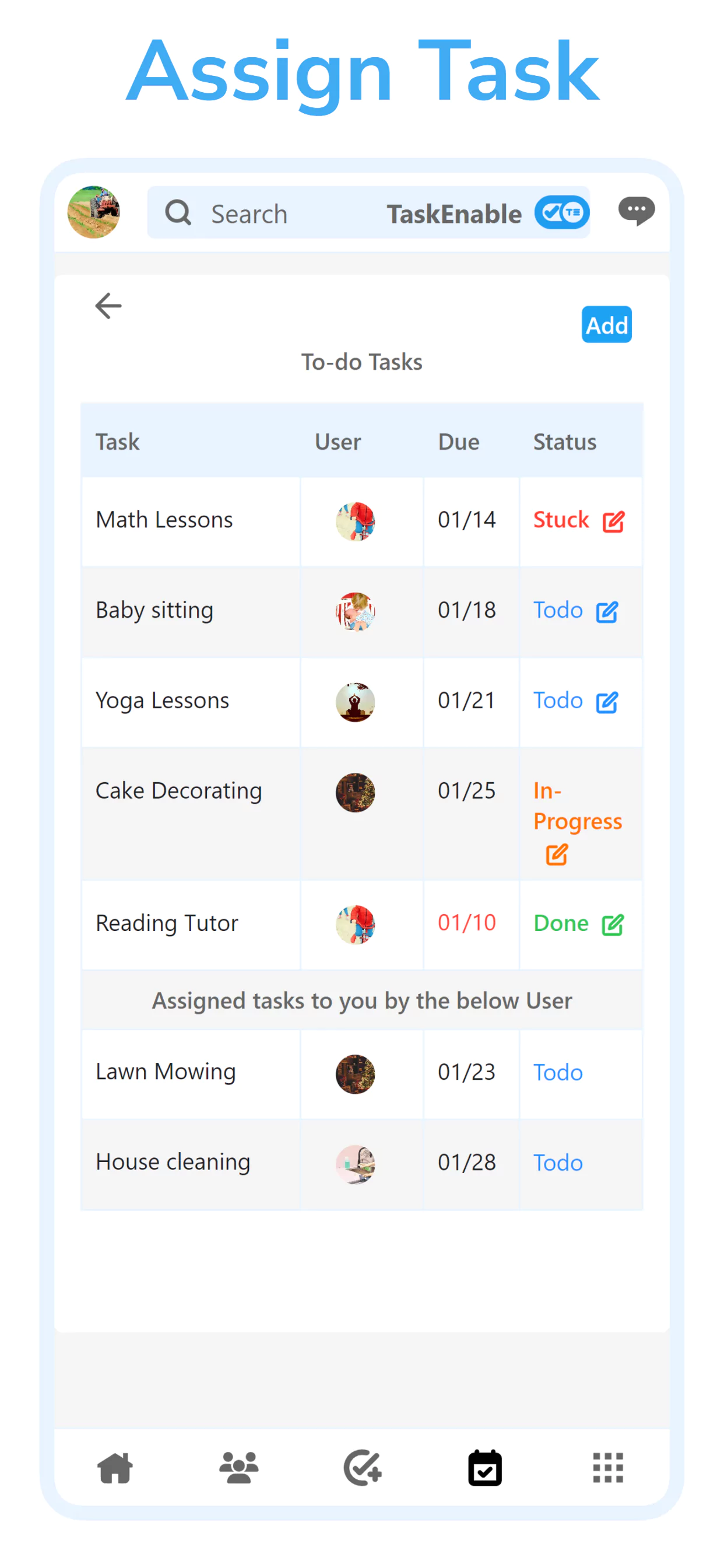Open the tractor profile picture
This screenshot has height=1568, width=724.
coord(94,212)
